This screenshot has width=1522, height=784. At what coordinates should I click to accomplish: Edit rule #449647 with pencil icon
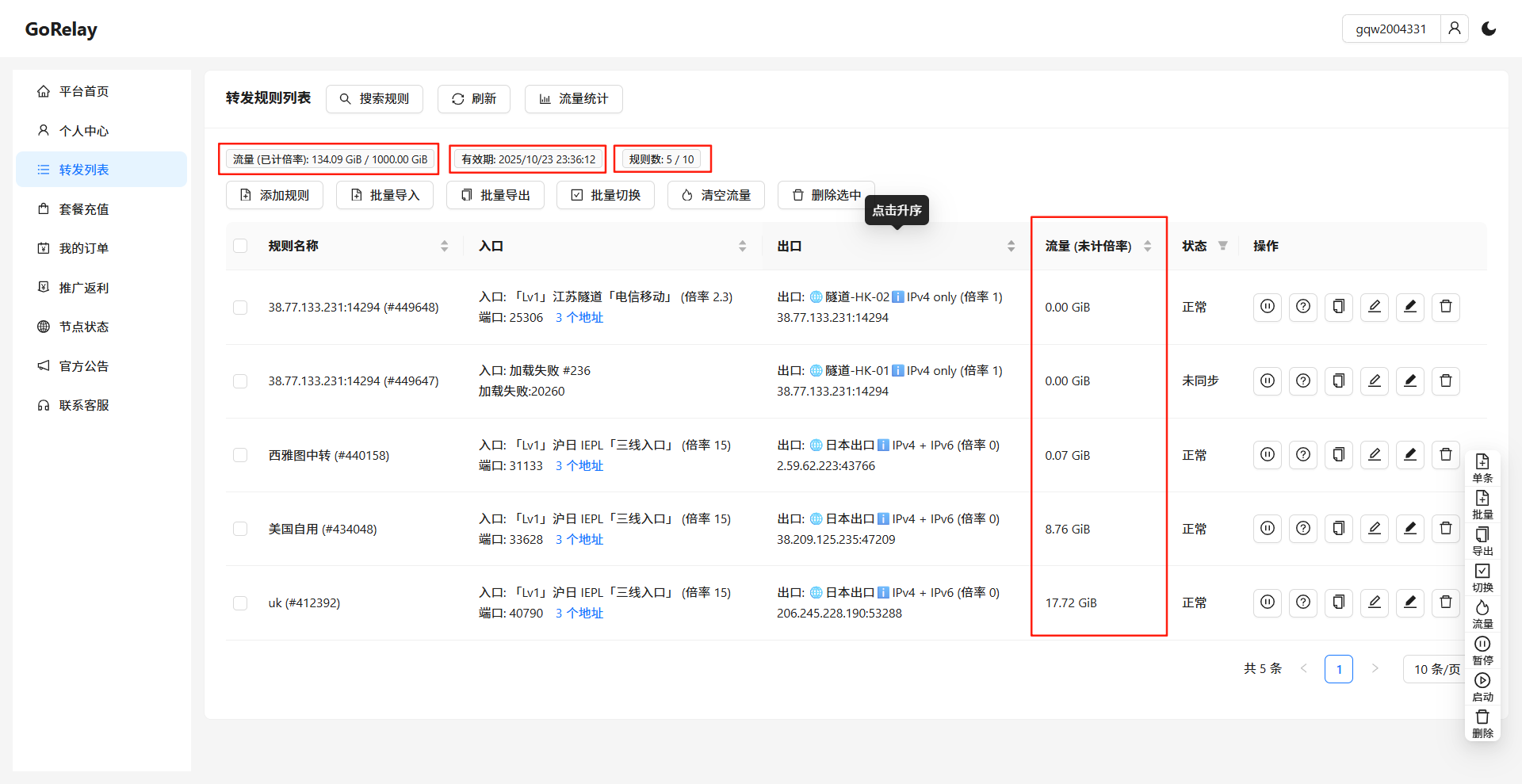1374,381
